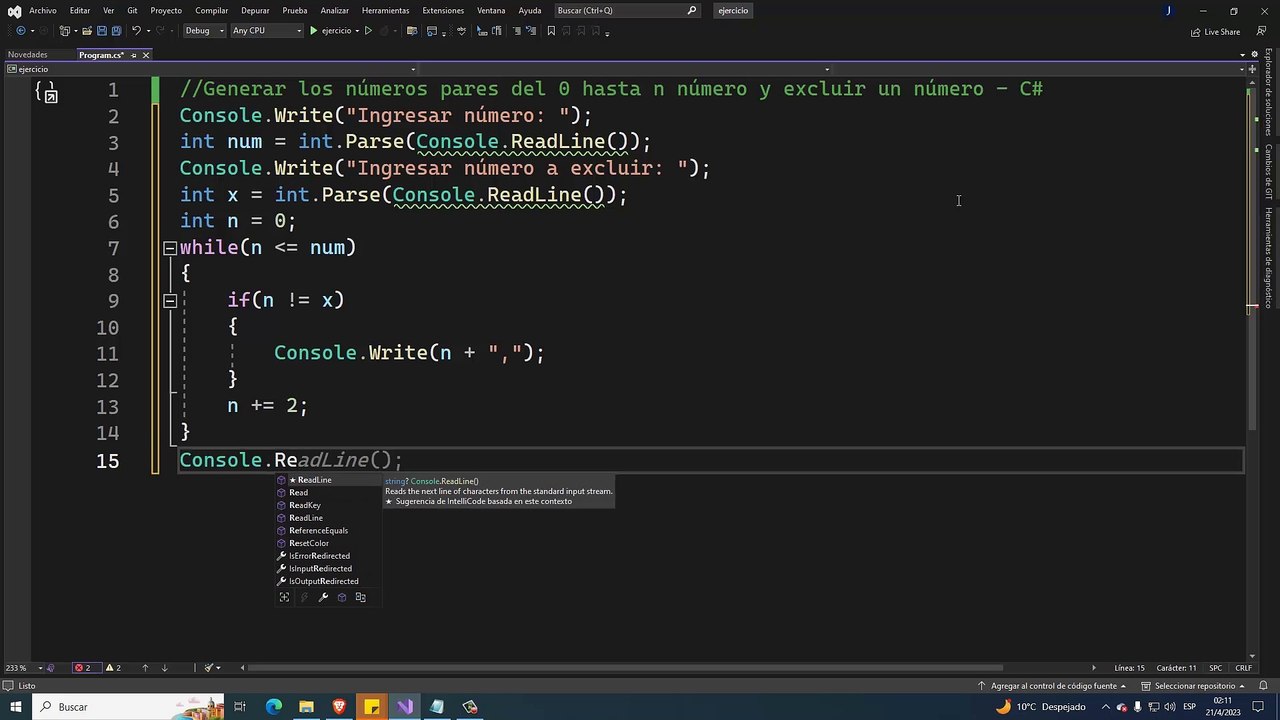The height and width of the screenshot is (720, 1280).
Task: Collapse the if block outline
Action: coord(170,300)
